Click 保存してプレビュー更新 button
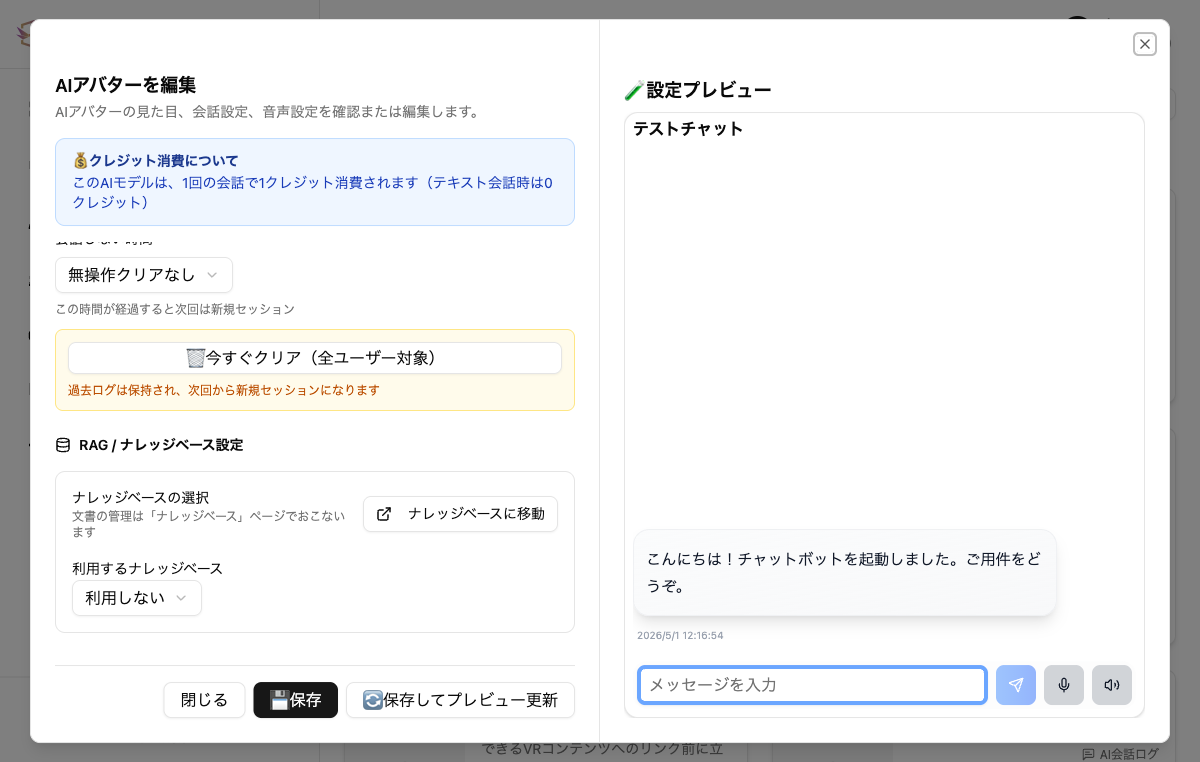The height and width of the screenshot is (762, 1200). click(x=460, y=700)
